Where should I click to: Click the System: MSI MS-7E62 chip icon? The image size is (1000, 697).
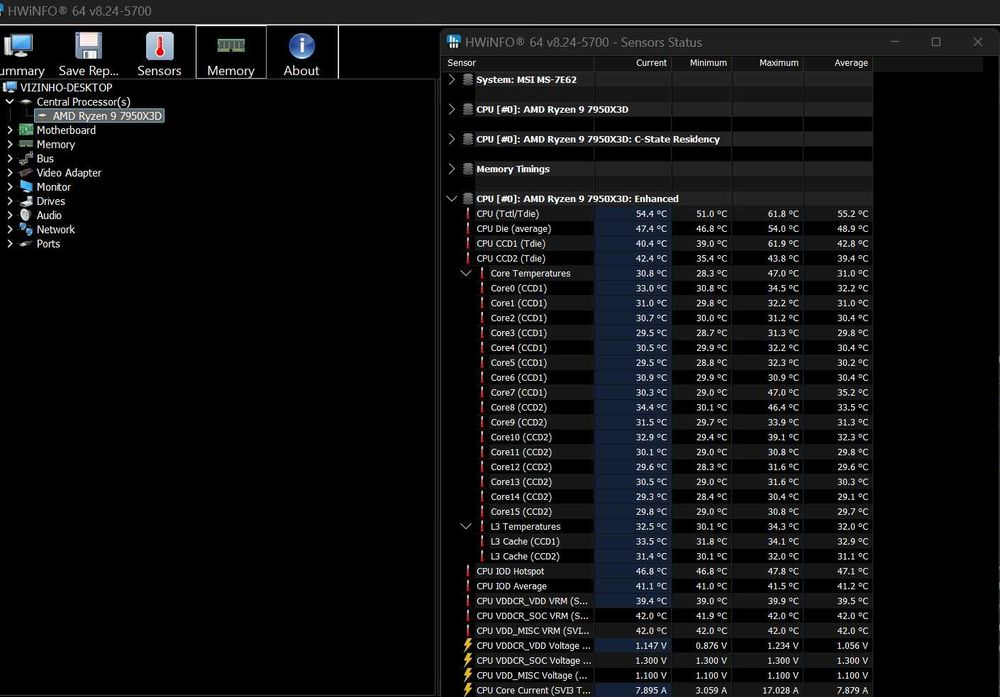pos(467,80)
